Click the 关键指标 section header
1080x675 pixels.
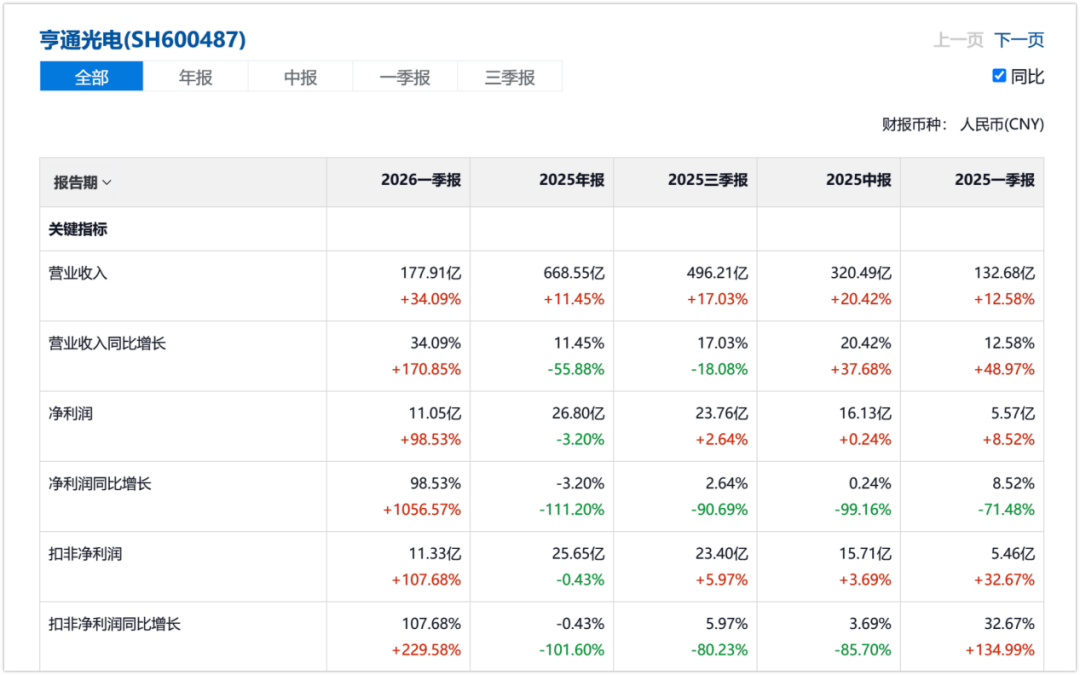(78, 229)
